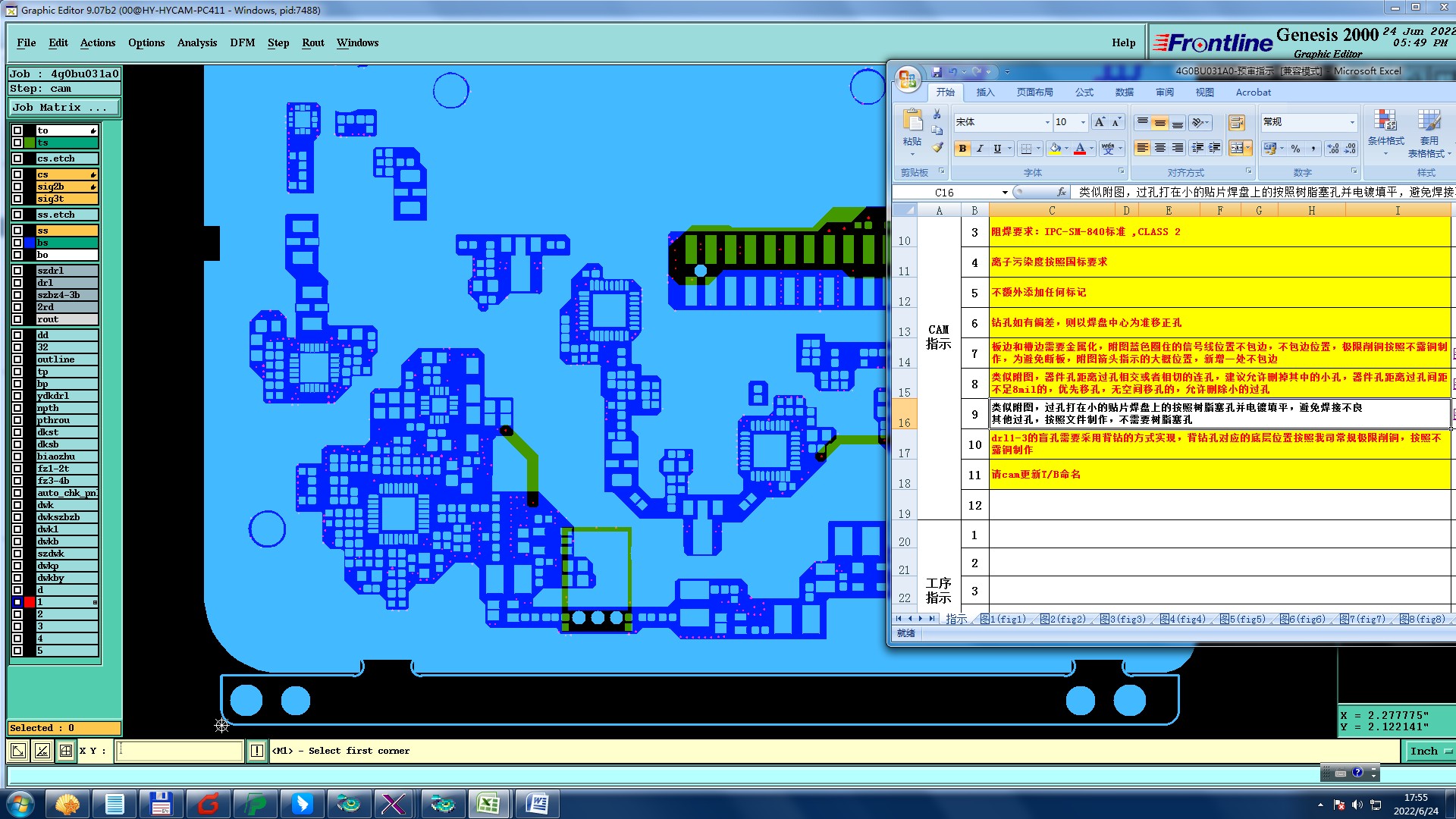Click the Increase Font Size icon
1456x819 pixels.
1100,122
